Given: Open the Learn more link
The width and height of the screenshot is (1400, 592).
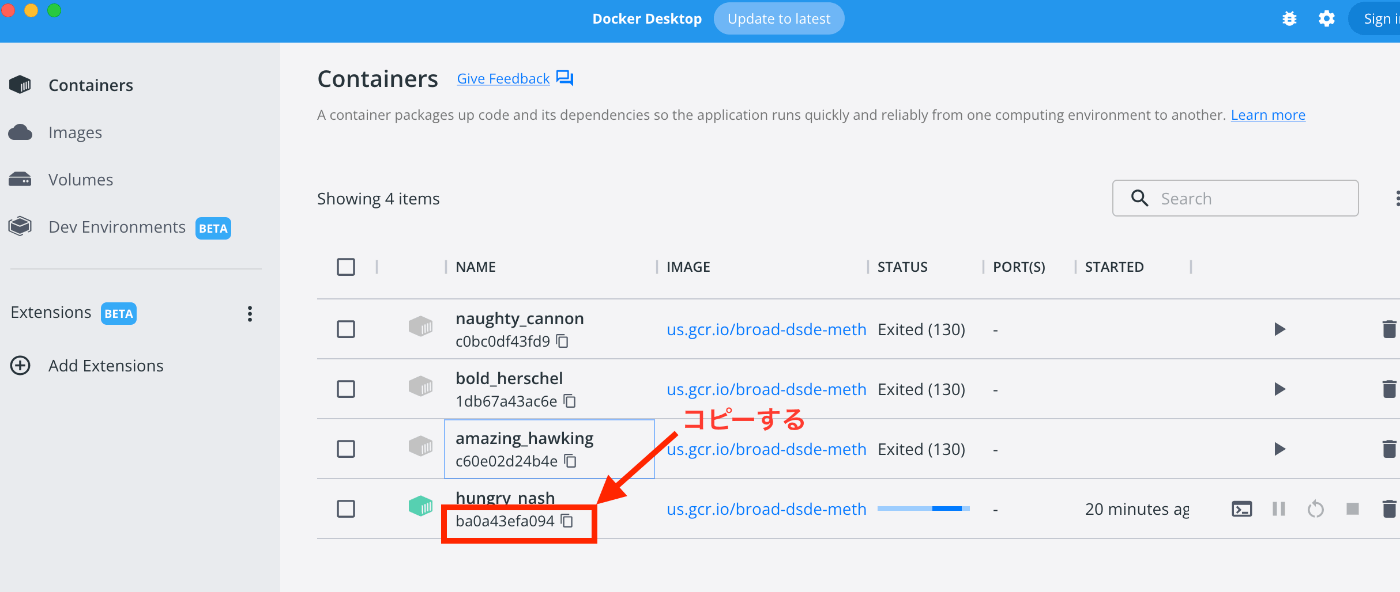Looking at the screenshot, I should pyautogui.click(x=1268, y=115).
